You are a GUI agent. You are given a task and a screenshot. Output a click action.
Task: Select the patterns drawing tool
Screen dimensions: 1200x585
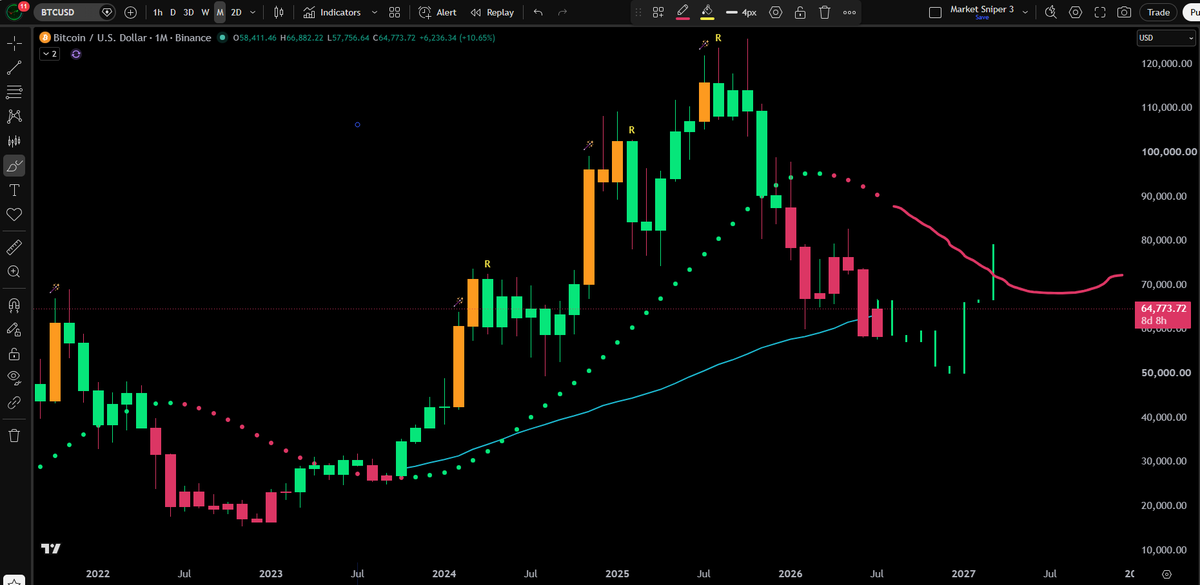[14, 116]
